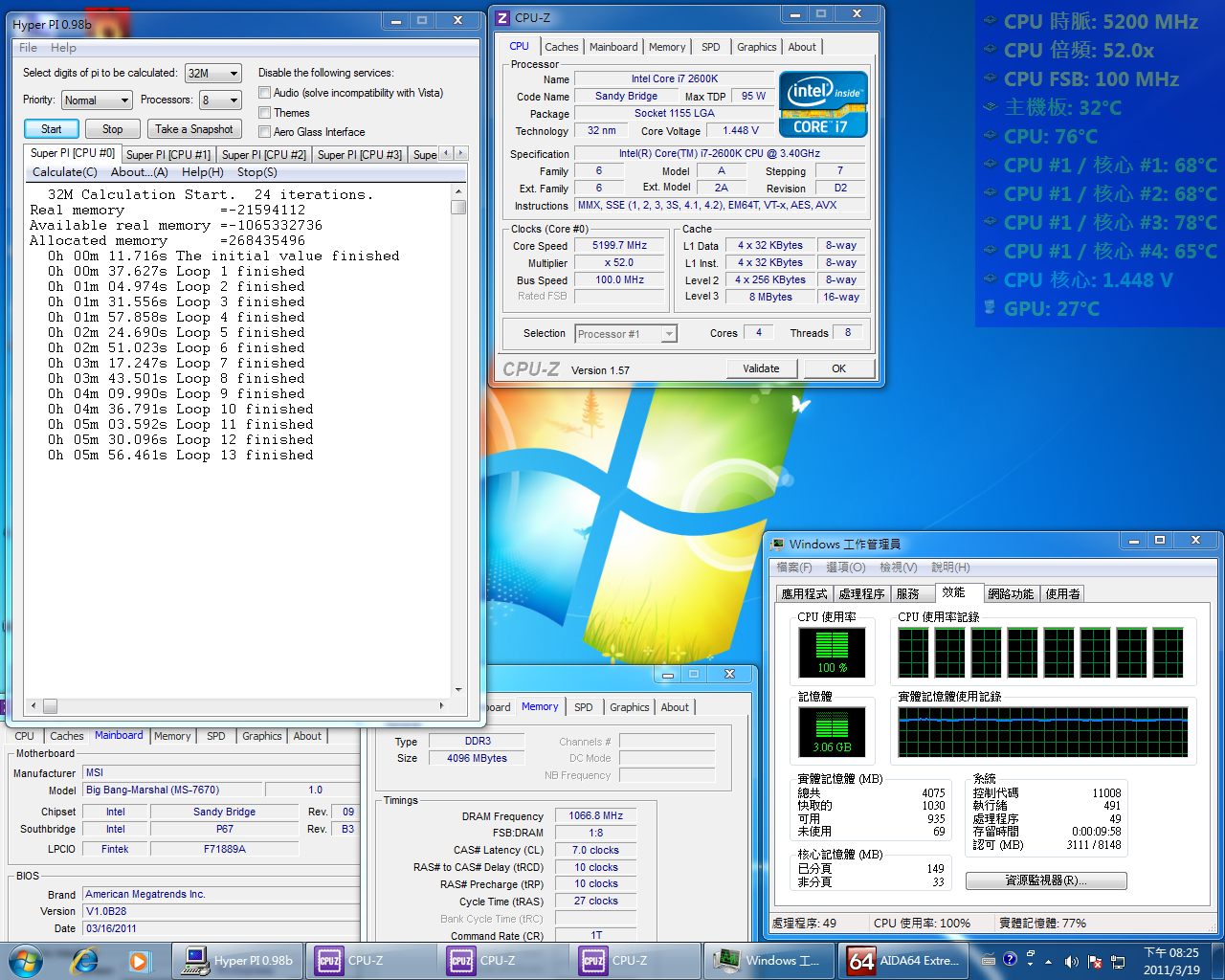
Task: Open Windows Media Player taskbar icon
Action: pyautogui.click(x=139, y=961)
